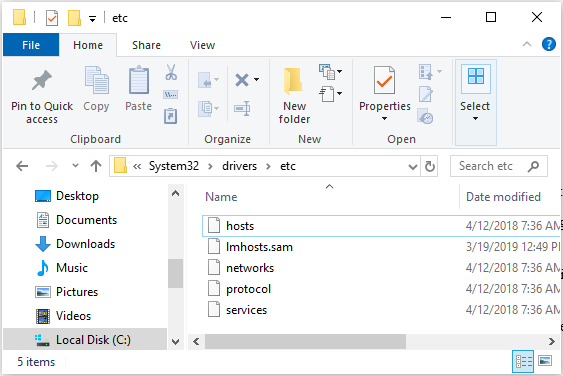Image resolution: width=563 pixels, height=376 pixels.
Task: Click the Edit icon in Open group
Action: tap(426, 94)
